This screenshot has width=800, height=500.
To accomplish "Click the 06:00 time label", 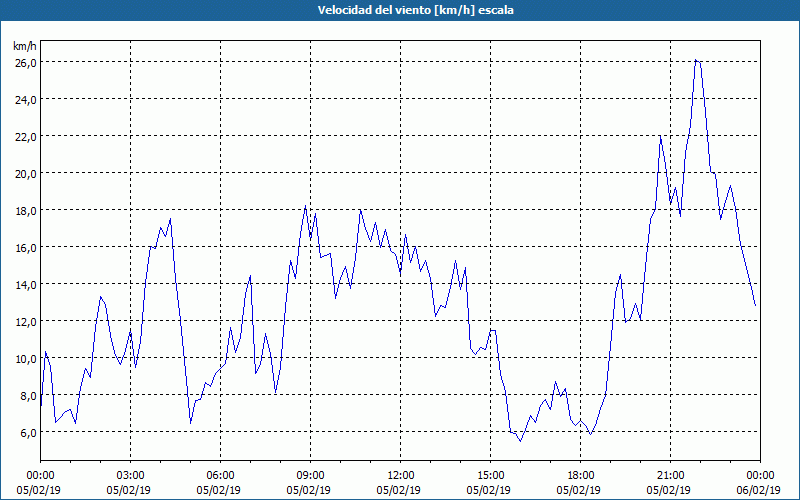I will (x=220, y=476).
